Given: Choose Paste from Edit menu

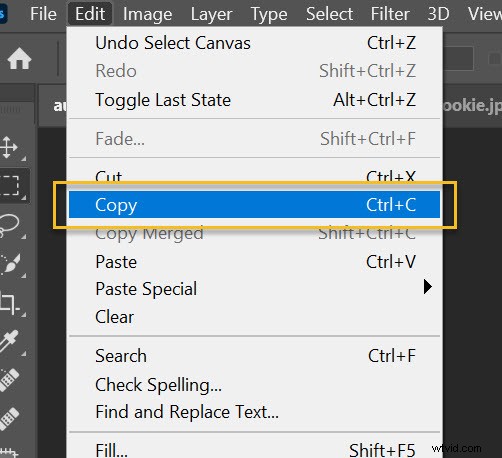Looking at the screenshot, I should coord(255,262).
